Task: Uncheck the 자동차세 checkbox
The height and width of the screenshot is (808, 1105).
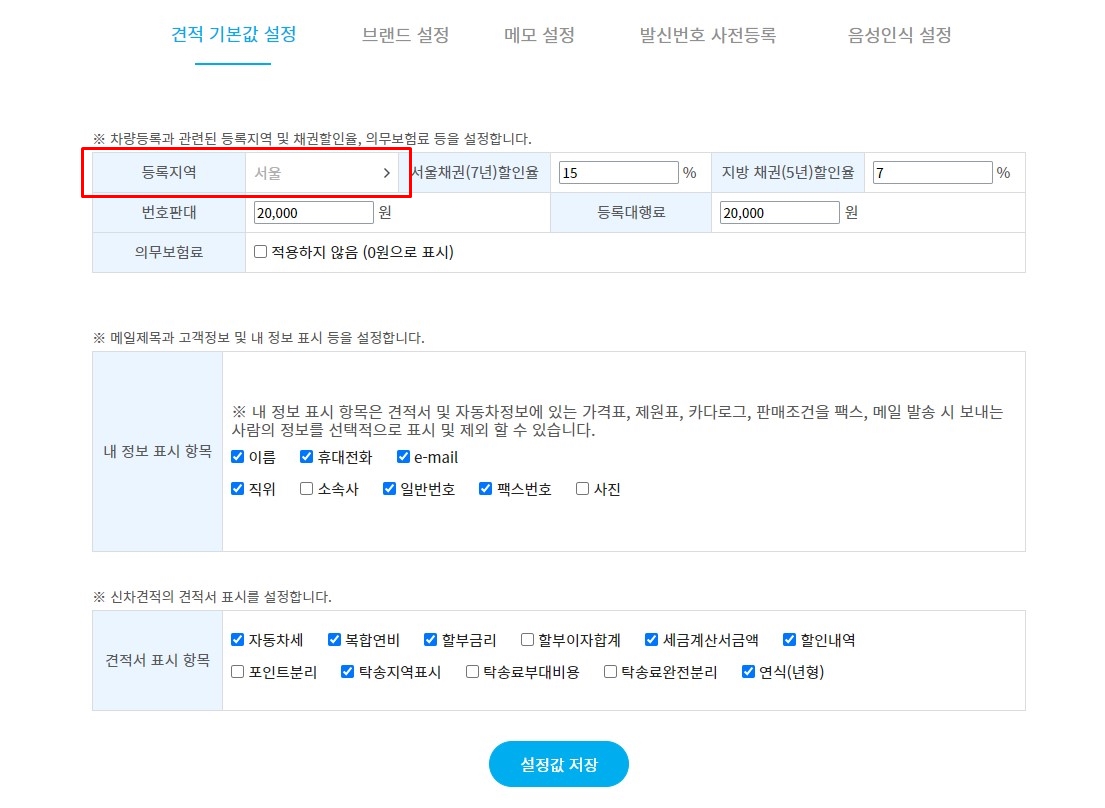Action: 237,639
